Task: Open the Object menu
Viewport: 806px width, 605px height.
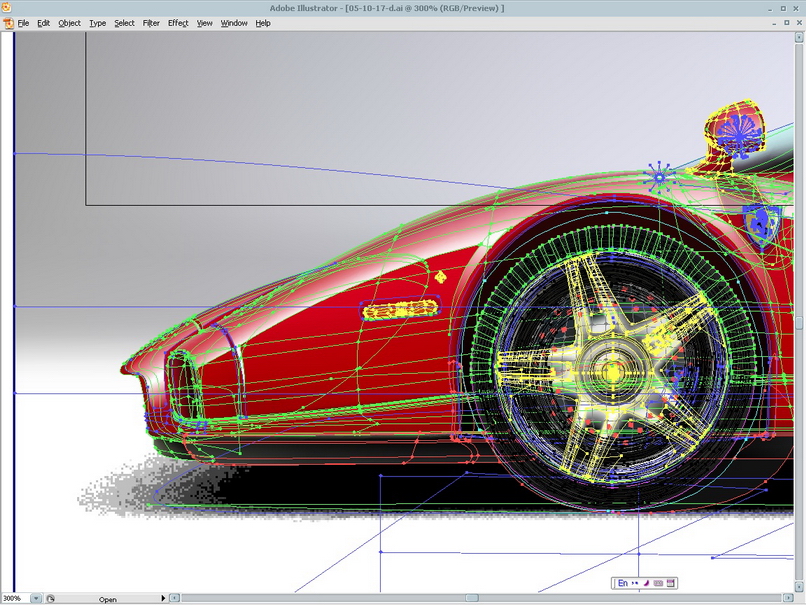Action: (69, 23)
